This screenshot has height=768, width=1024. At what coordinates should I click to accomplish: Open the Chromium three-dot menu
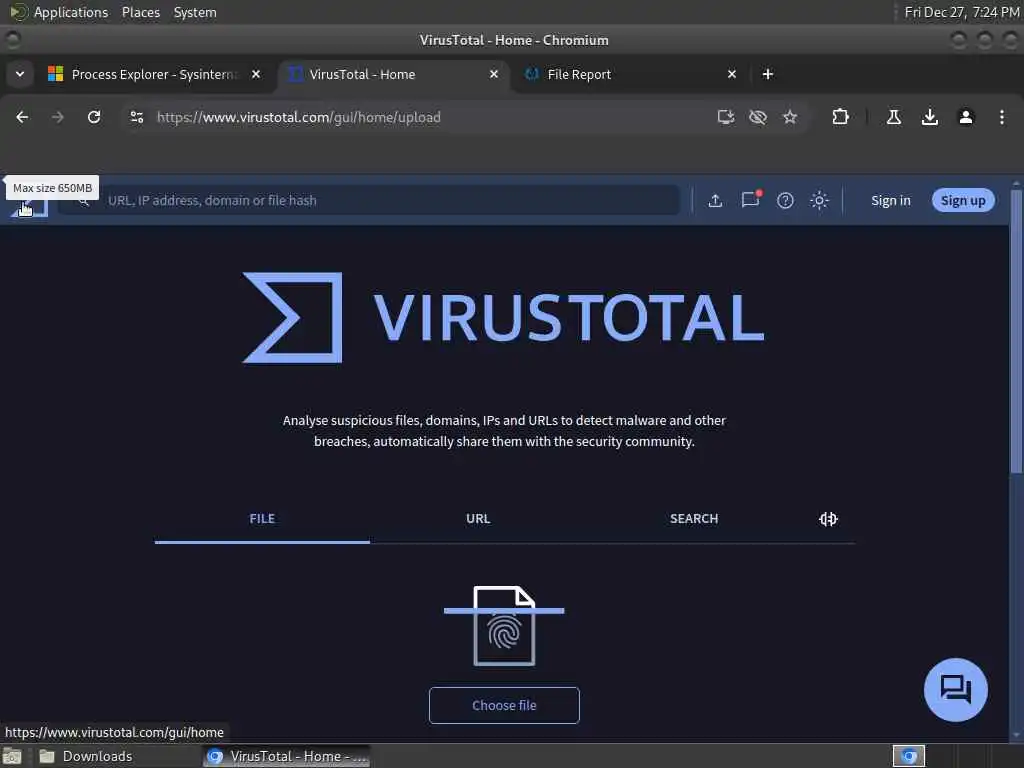click(1002, 117)
